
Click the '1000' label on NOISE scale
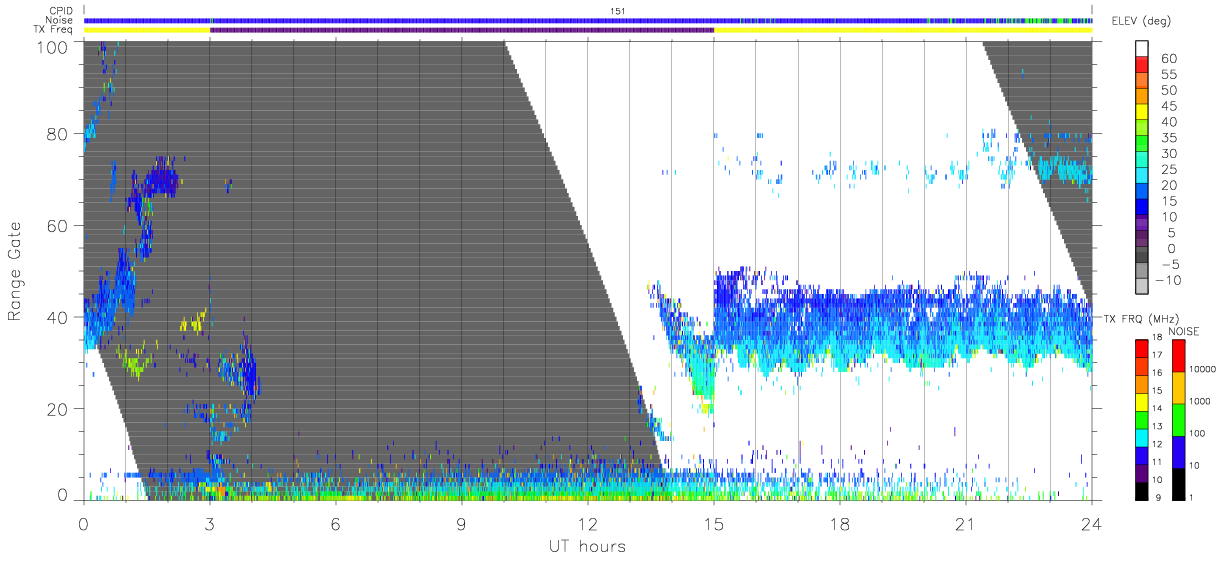pos(1200,401)
